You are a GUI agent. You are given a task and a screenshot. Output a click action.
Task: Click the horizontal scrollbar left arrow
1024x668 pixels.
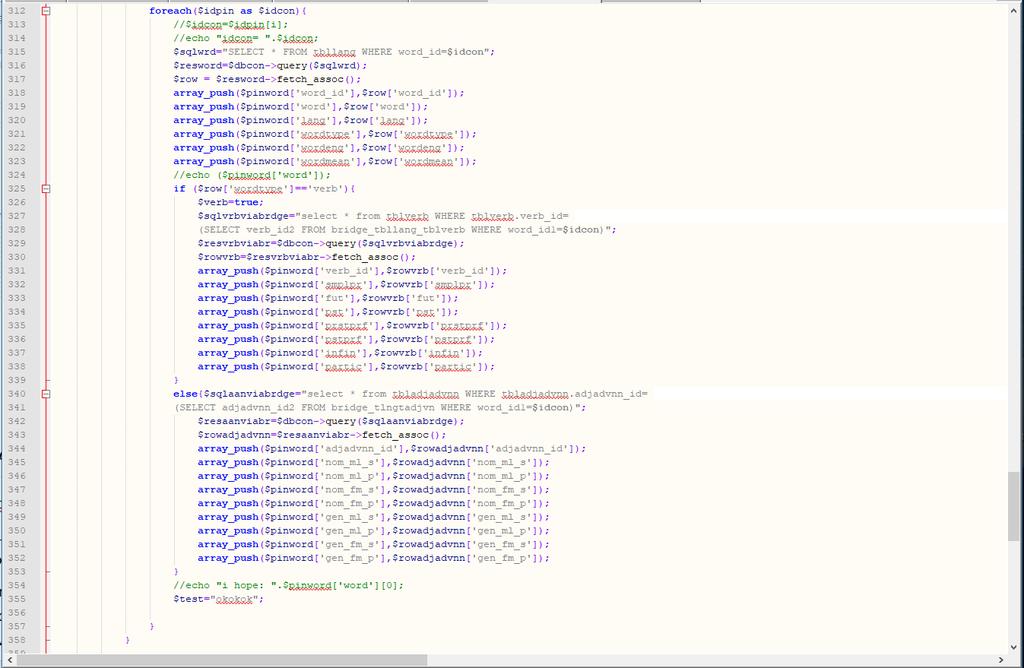click(x=9, y=660)
